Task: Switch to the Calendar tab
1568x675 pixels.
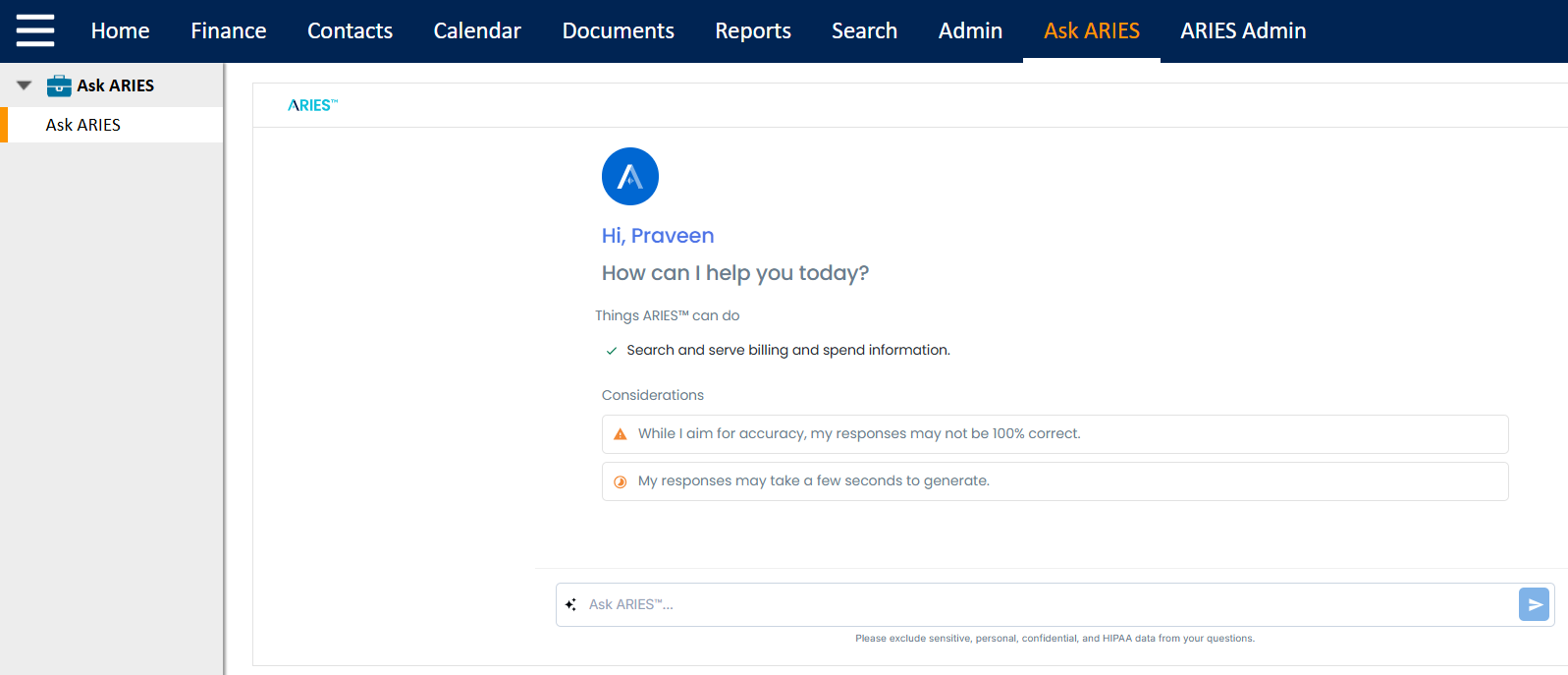Action: pos(477,30)
